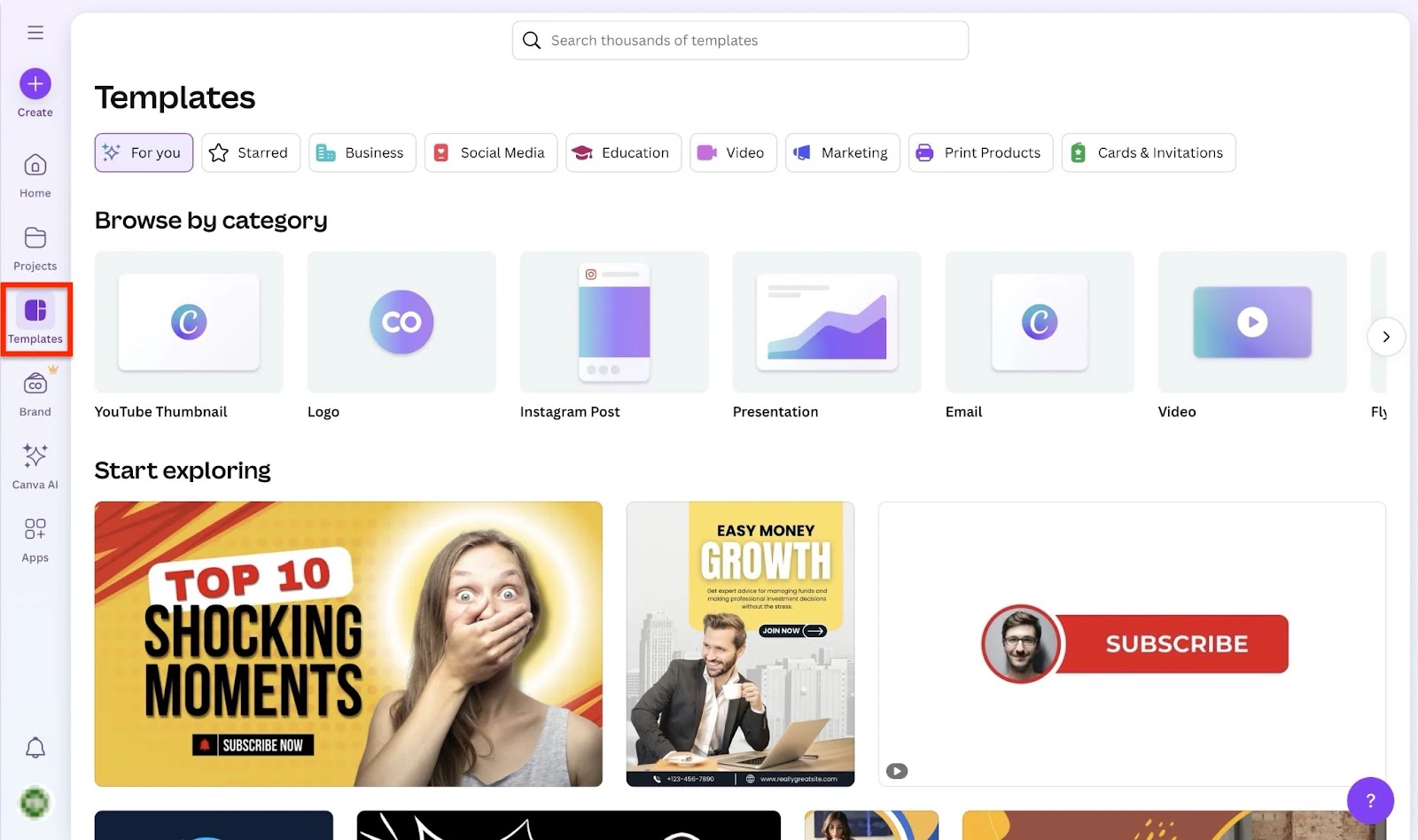Select the Marketing filter tab
Screen dimensions: 1418x840
click(843, 152)
